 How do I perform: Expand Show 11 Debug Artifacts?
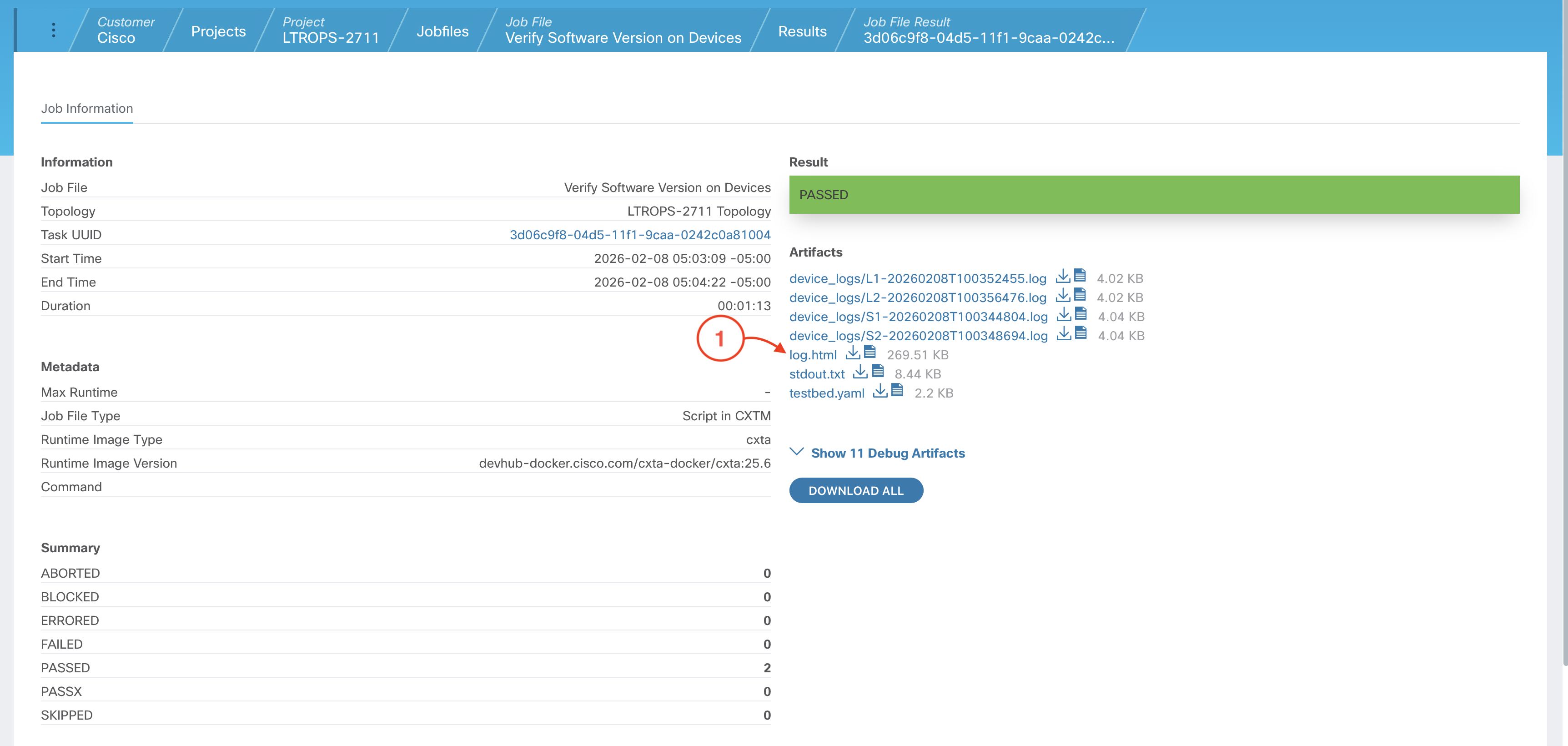888,453
